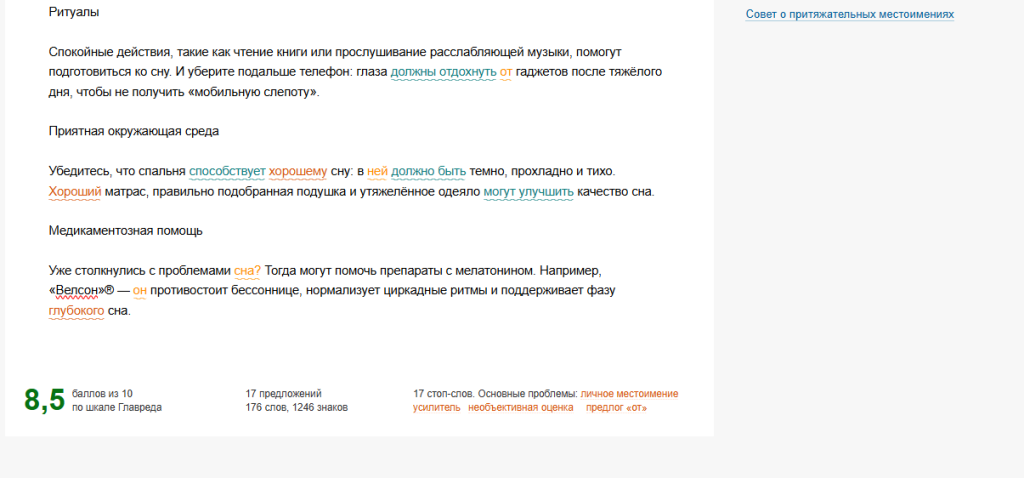Select 'необъективная оценка' problem category
Screen dimensions: 1024x478
pyautogui.click(x=520, y=407)
